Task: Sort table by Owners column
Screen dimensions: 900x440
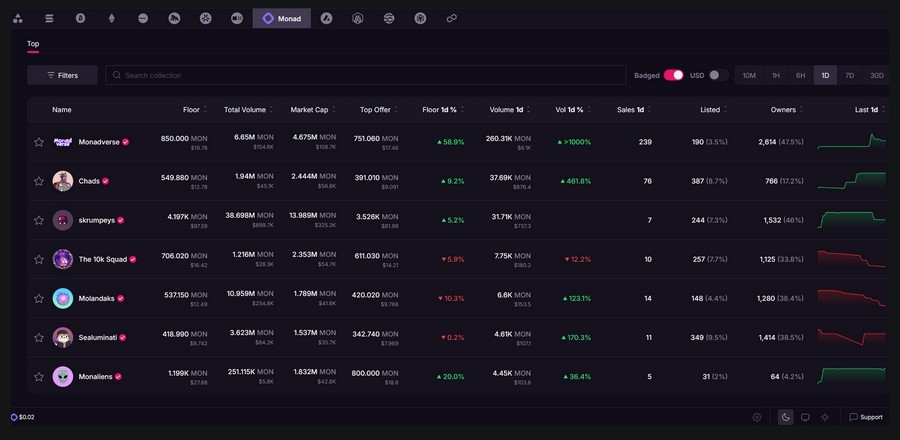Action: [783, 109]
